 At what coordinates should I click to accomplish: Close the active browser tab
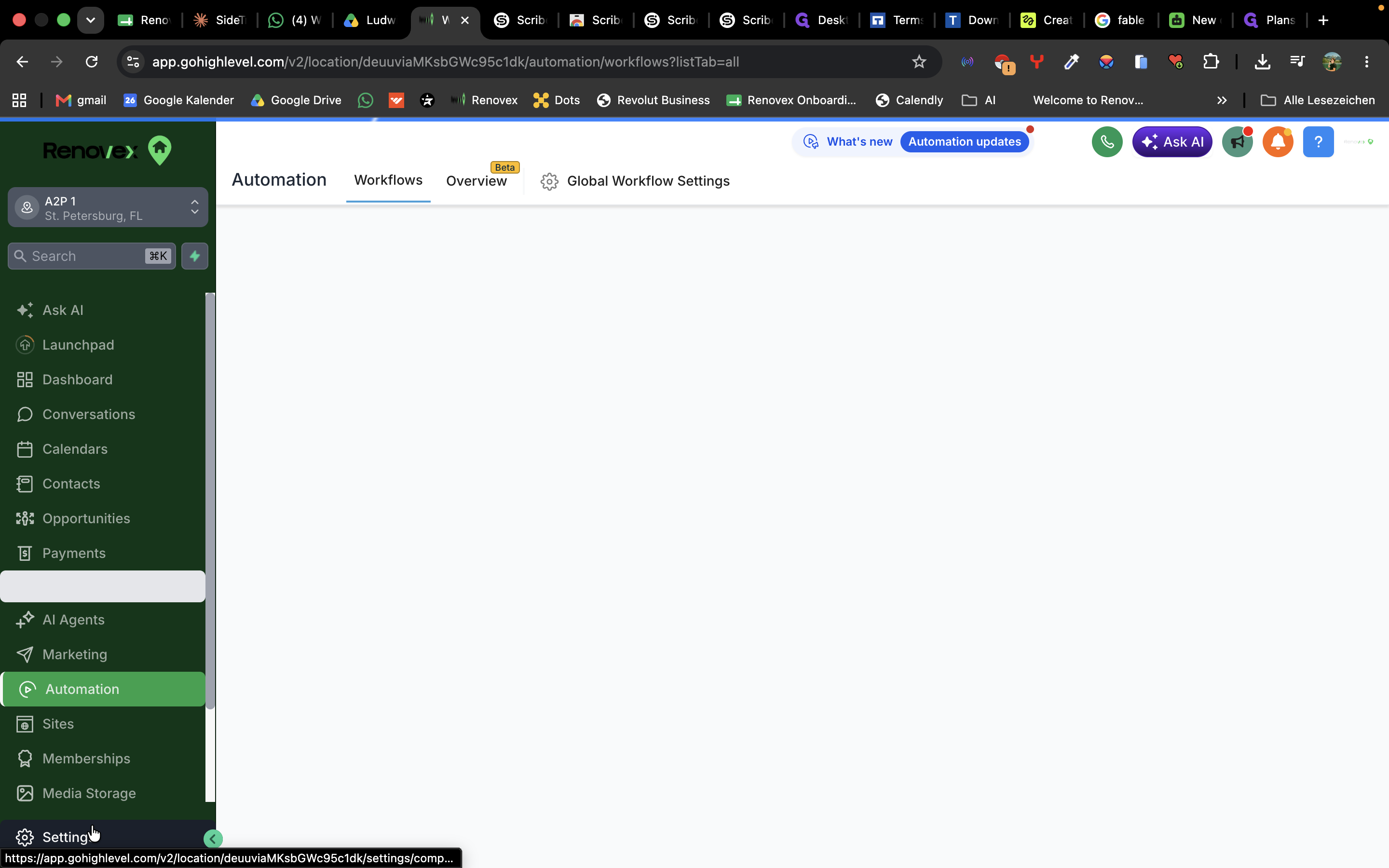point(465,20)
